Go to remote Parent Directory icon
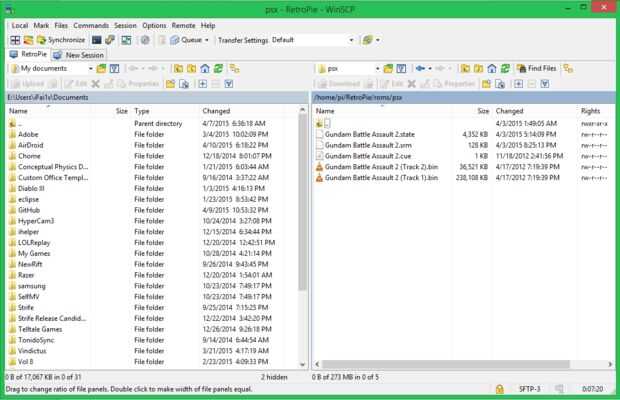This screenshot has width=620, height=400. click(465, 68)
